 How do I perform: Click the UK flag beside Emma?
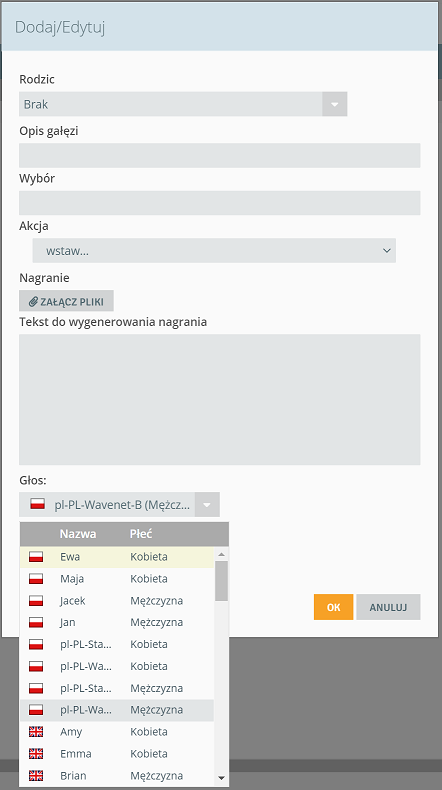coord(36,754)
